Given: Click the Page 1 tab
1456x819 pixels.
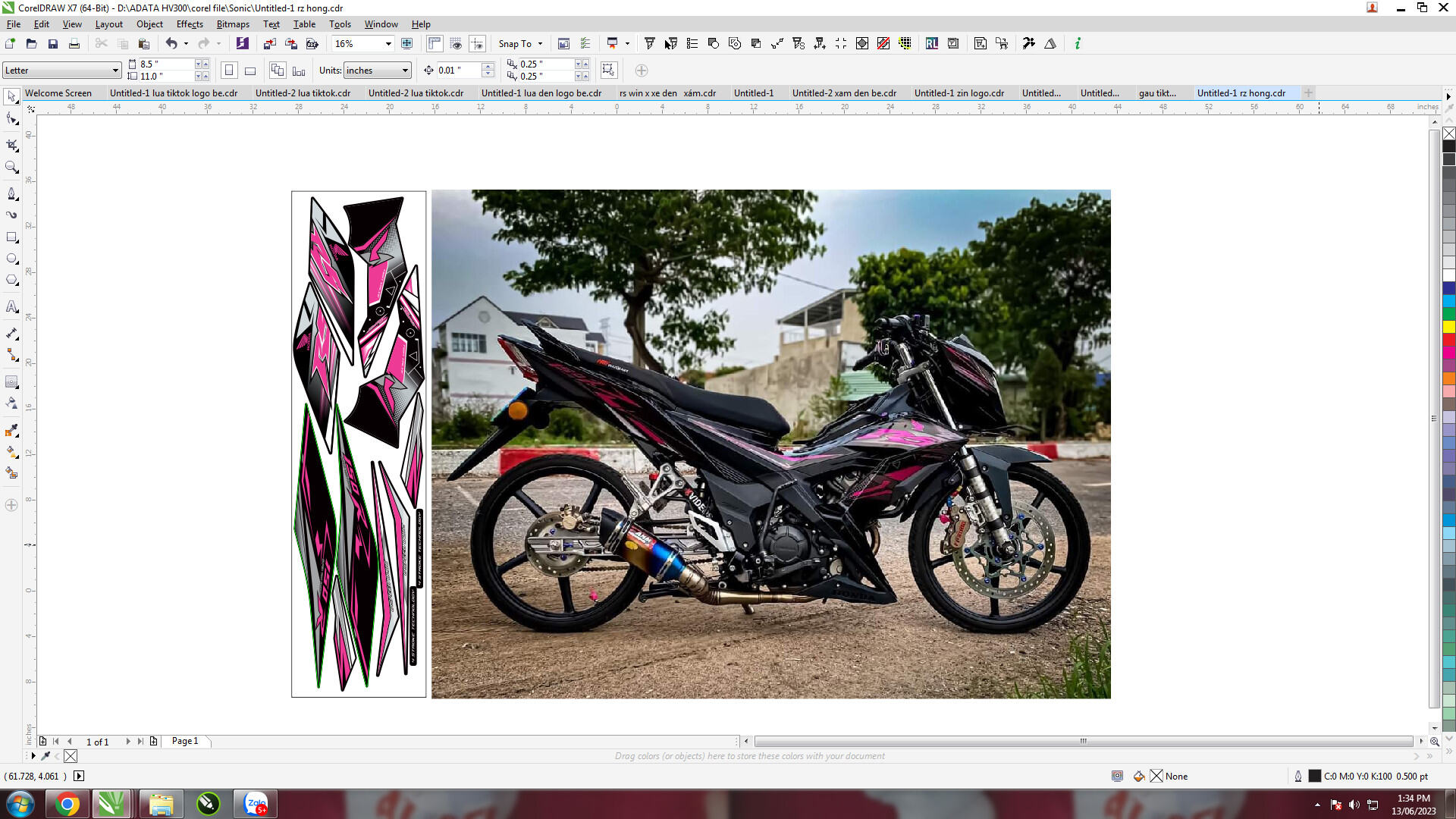Looking at the screenshot, I should point(185,742).
